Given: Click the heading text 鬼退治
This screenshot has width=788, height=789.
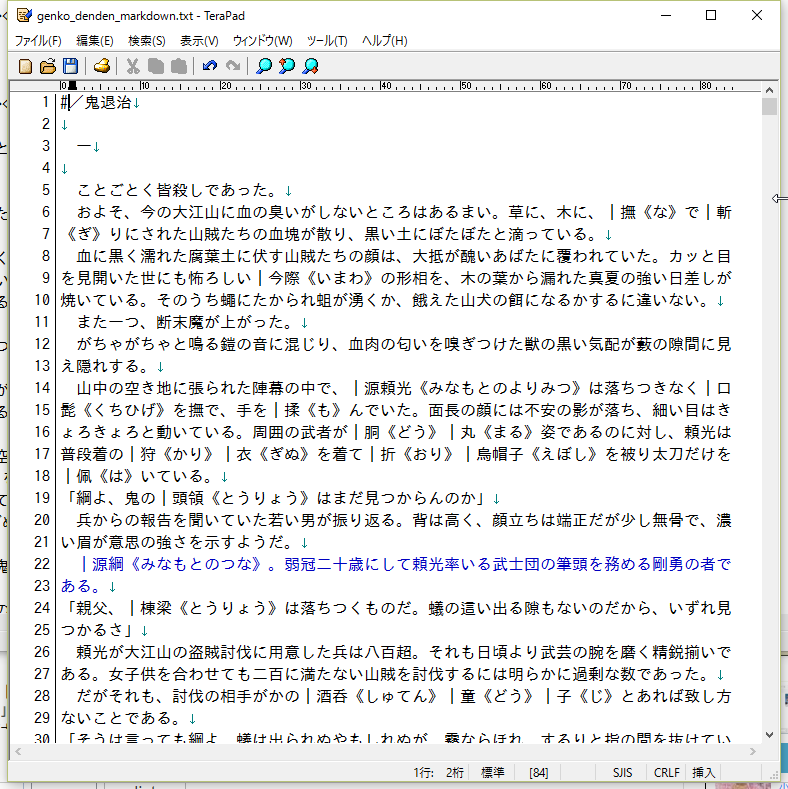Looking at the screenshot, I should click(108, 103).
